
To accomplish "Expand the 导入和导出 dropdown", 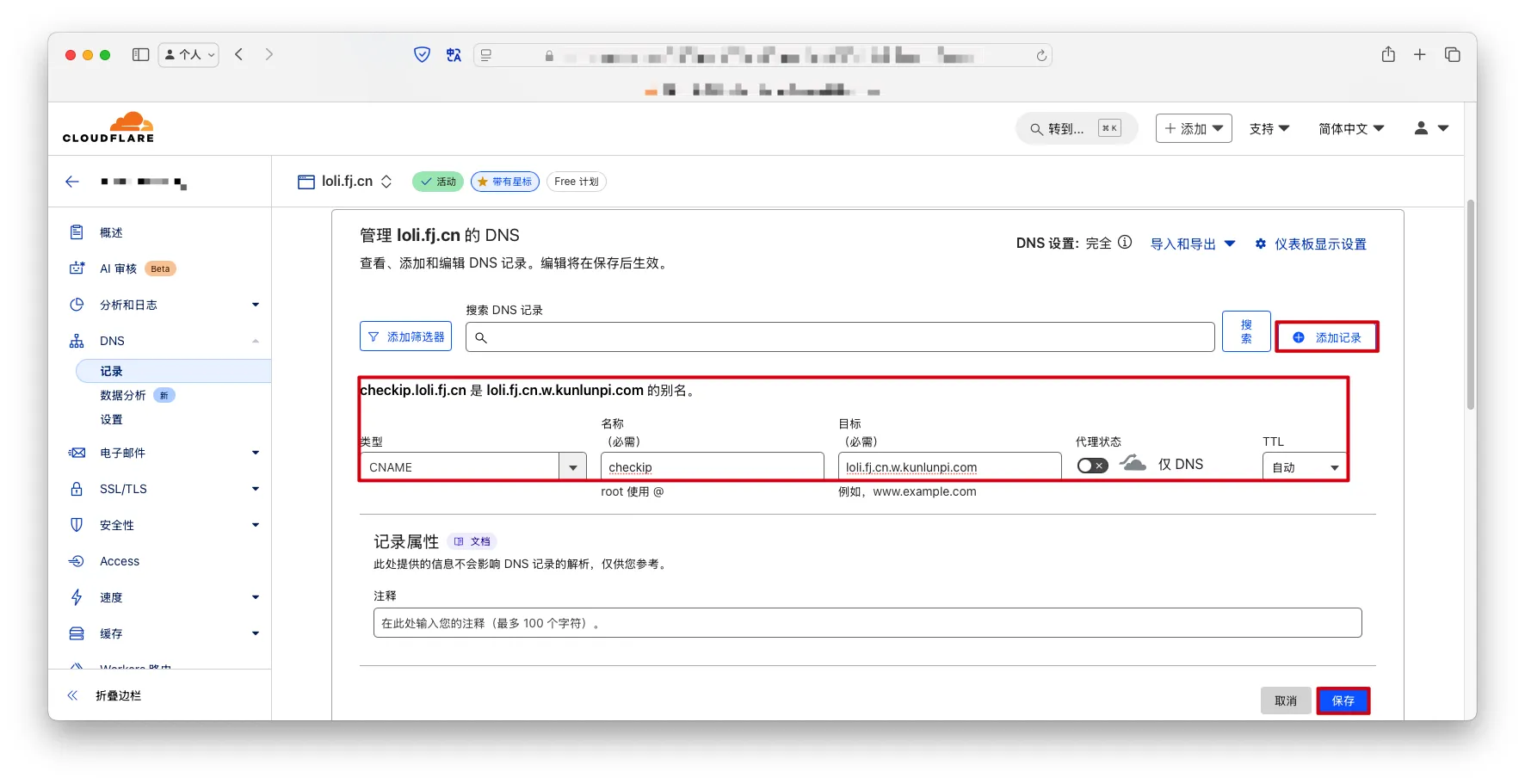I will tap(1193, 244).
